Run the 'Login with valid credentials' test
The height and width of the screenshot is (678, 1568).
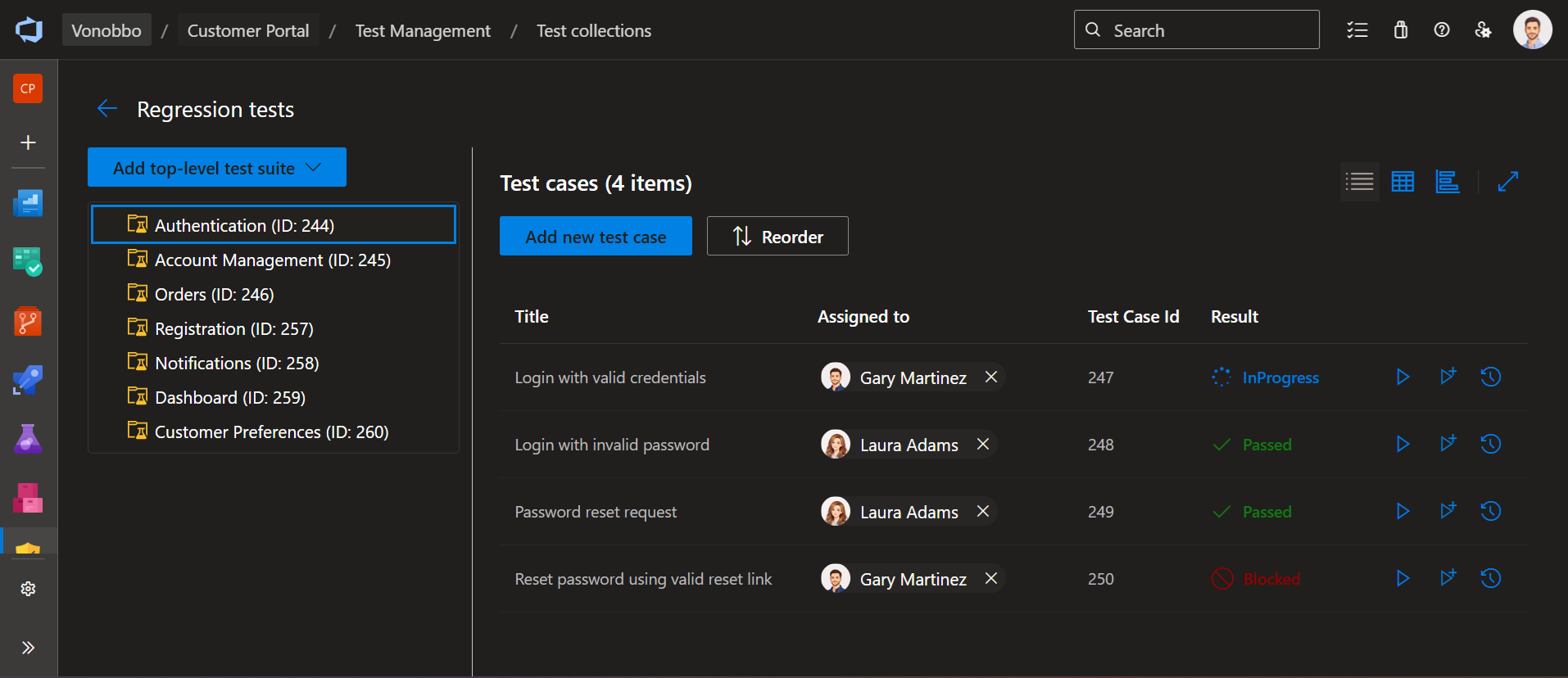(x=1403, y=377)
